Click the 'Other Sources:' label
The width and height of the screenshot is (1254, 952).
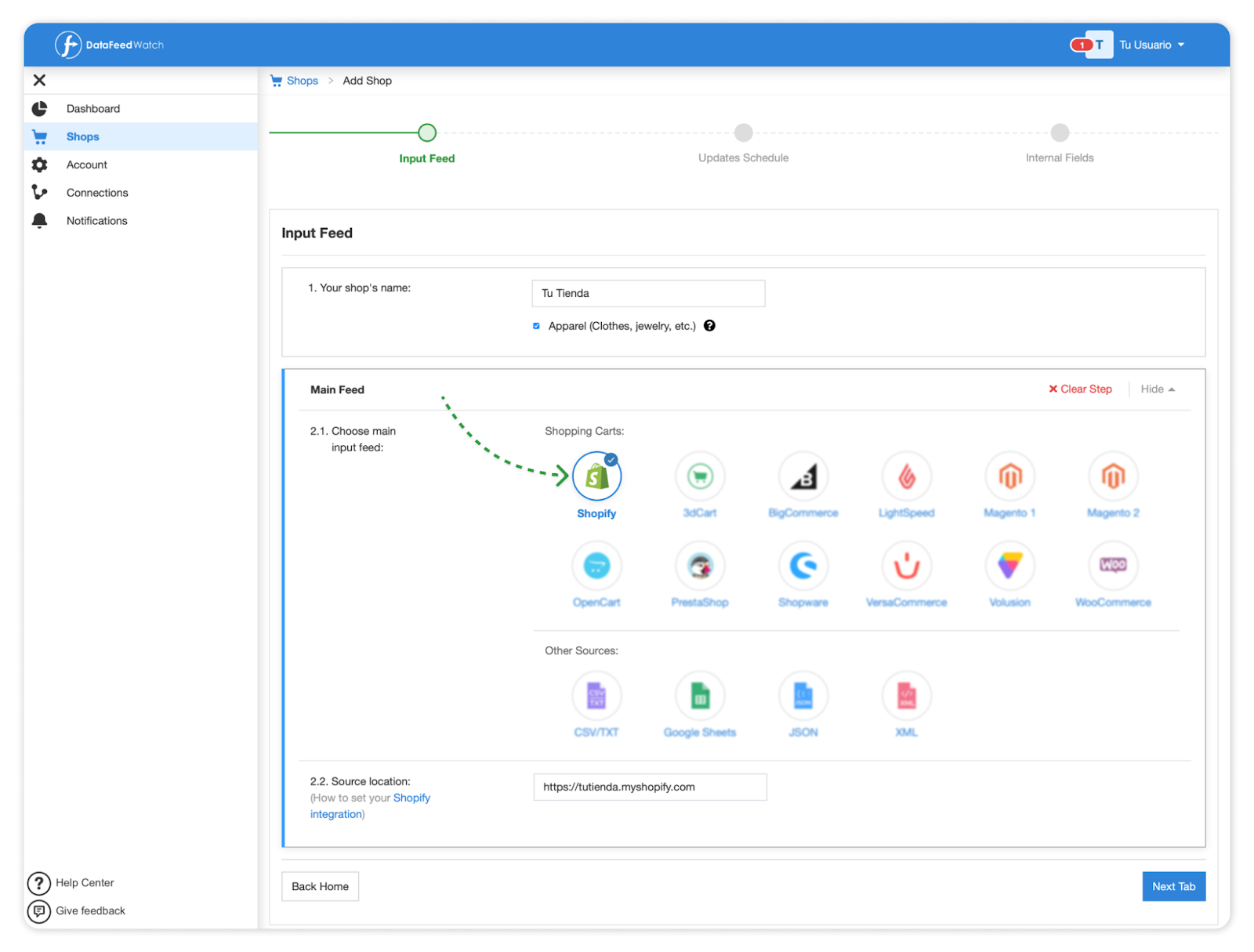[x=581, y=651]
